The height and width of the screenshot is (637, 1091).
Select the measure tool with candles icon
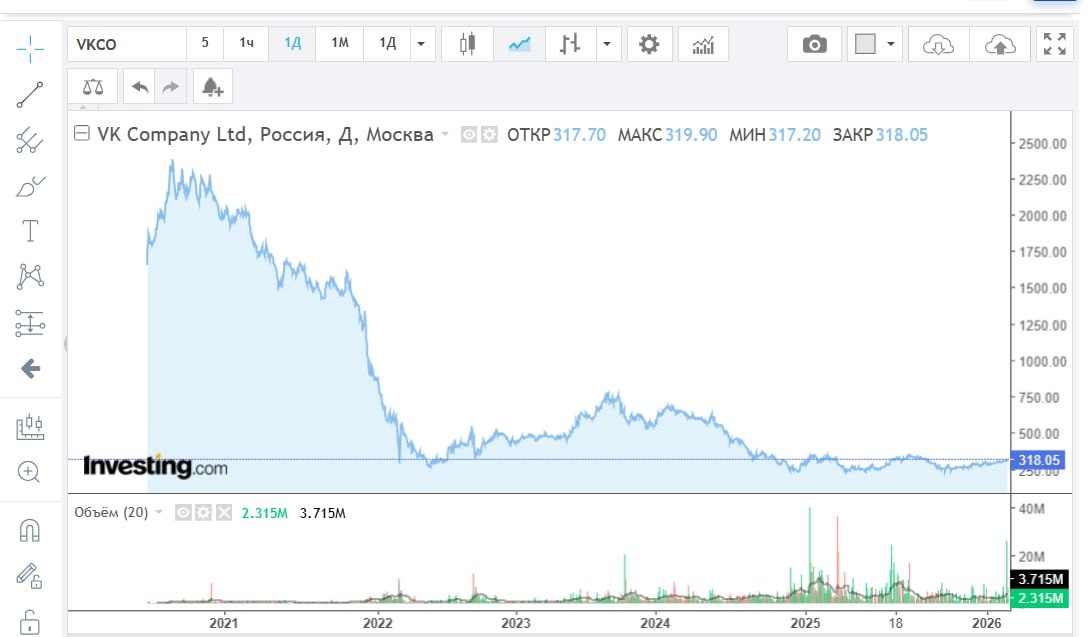(30, 427)
